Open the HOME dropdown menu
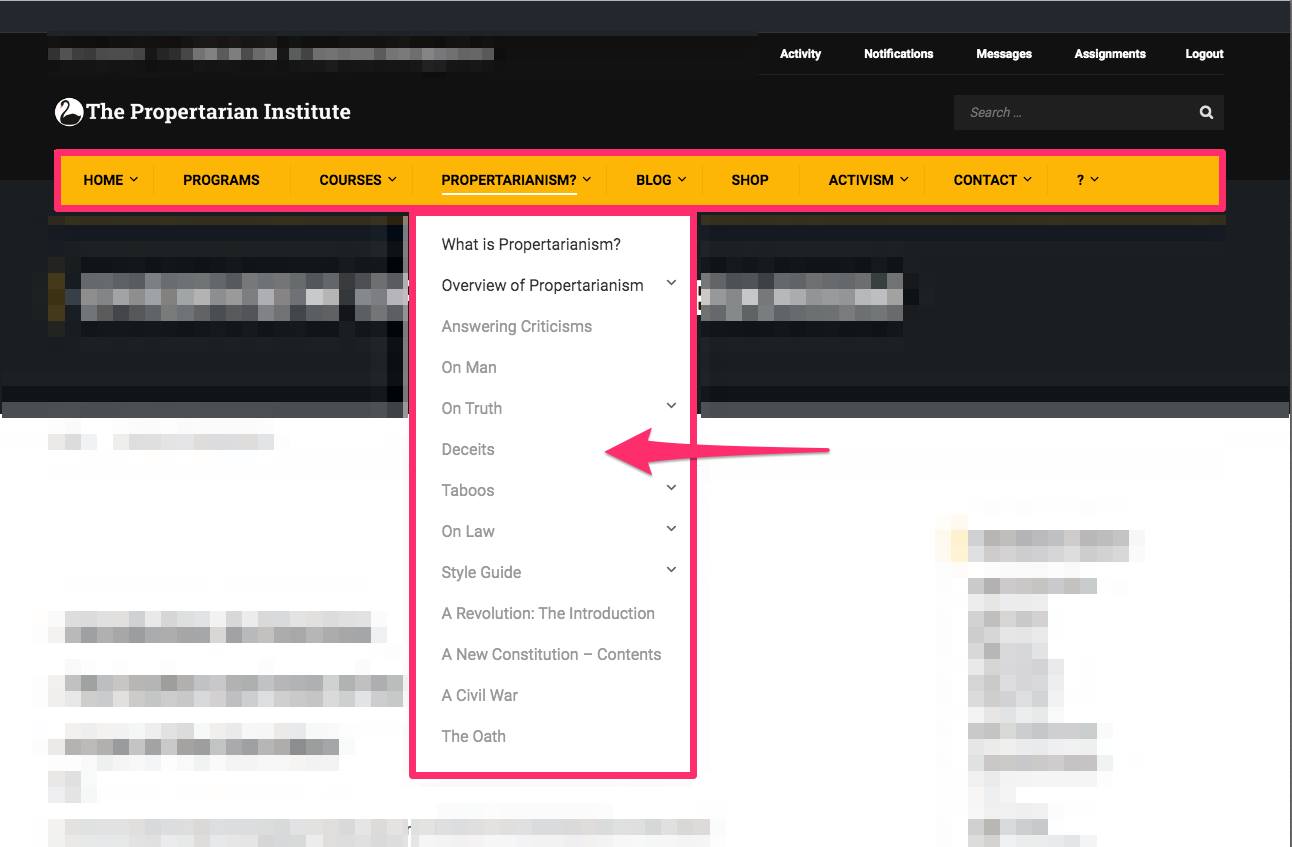This screenshot has width=1292, height=847. [110, 180]
